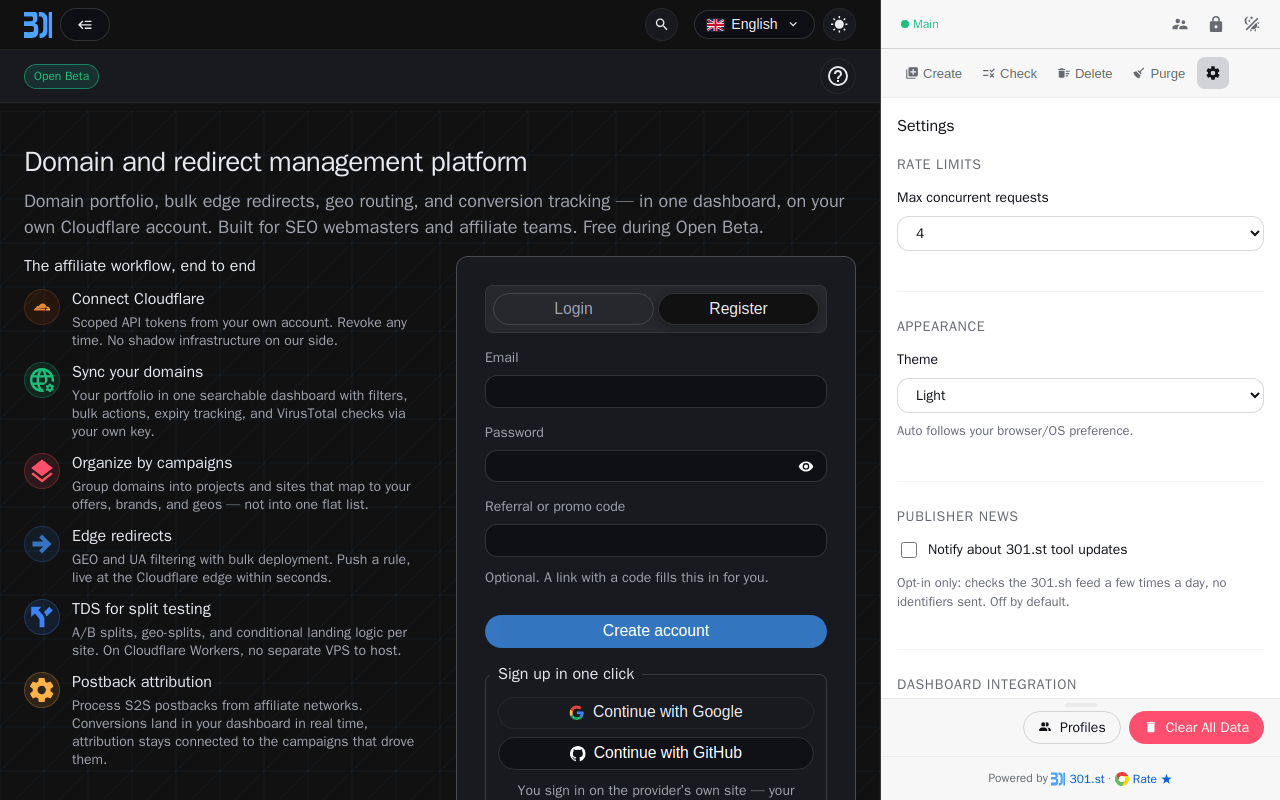Enable Notify about 301.st tool updates checkbox
Screen dimensions: 1280x800
[x=909, y=550]
